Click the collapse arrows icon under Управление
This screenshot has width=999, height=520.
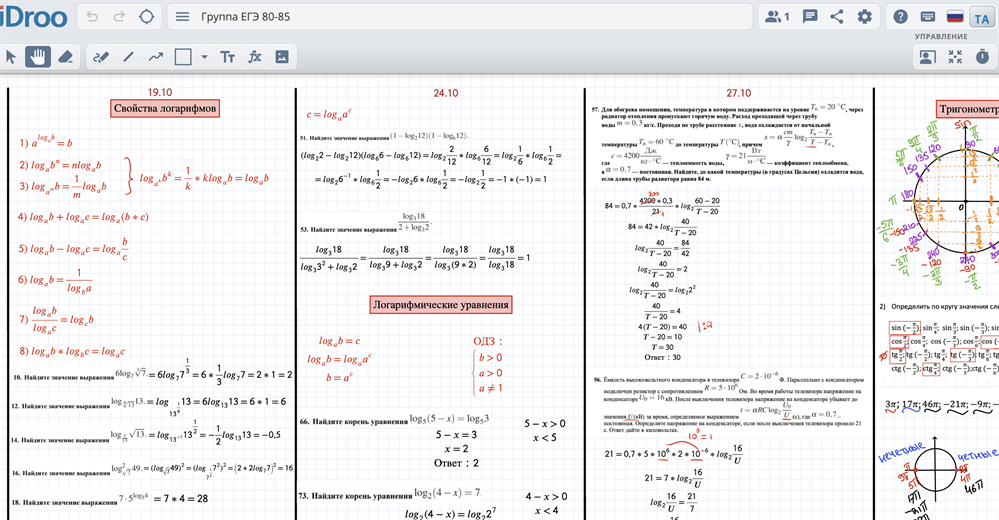pos(955,57)
